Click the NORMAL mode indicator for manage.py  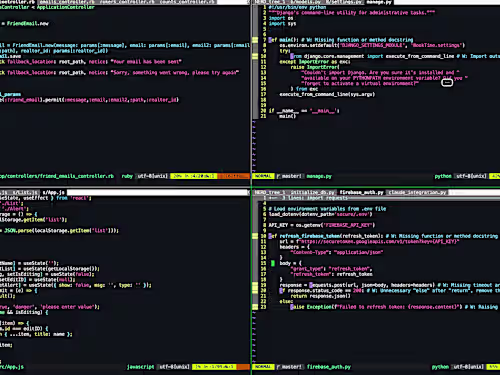pos(263,176)
